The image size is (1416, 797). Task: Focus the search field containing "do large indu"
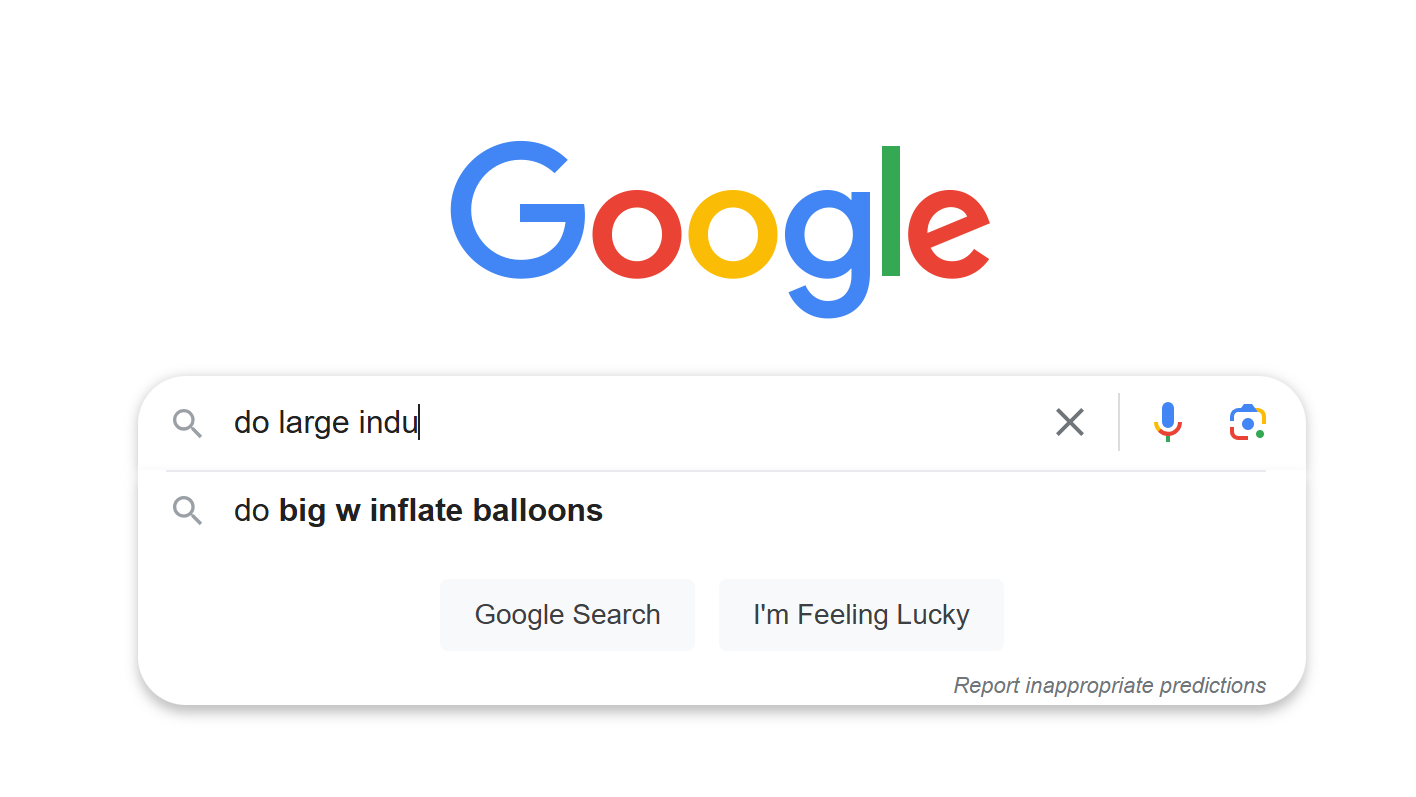point(630,422)
